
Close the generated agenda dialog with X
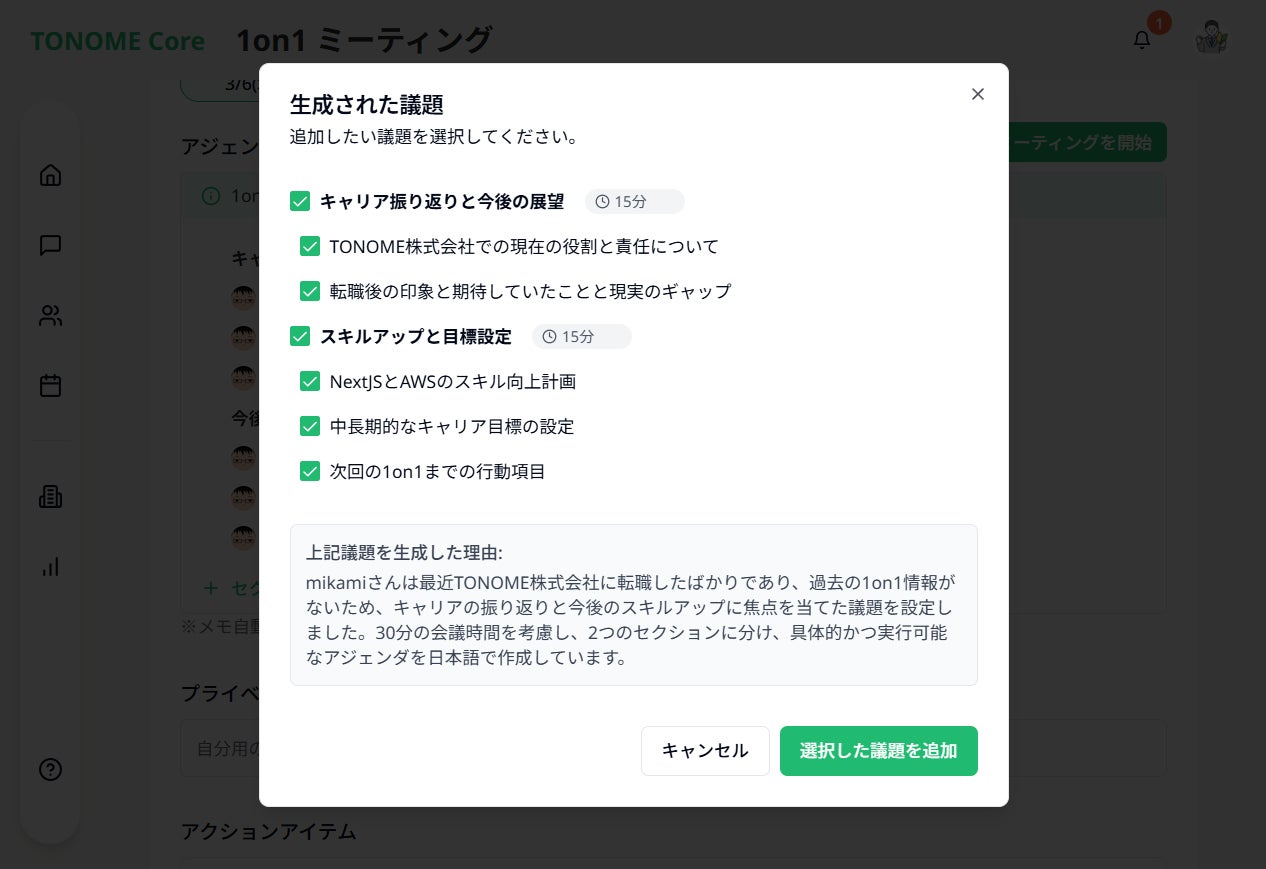pos(978,94)
